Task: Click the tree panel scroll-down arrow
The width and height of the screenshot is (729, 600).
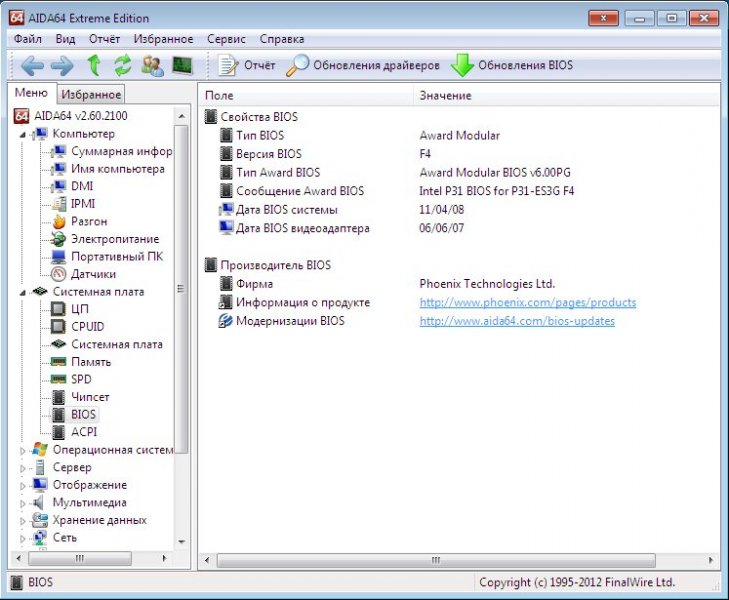Action: point(182,541)
